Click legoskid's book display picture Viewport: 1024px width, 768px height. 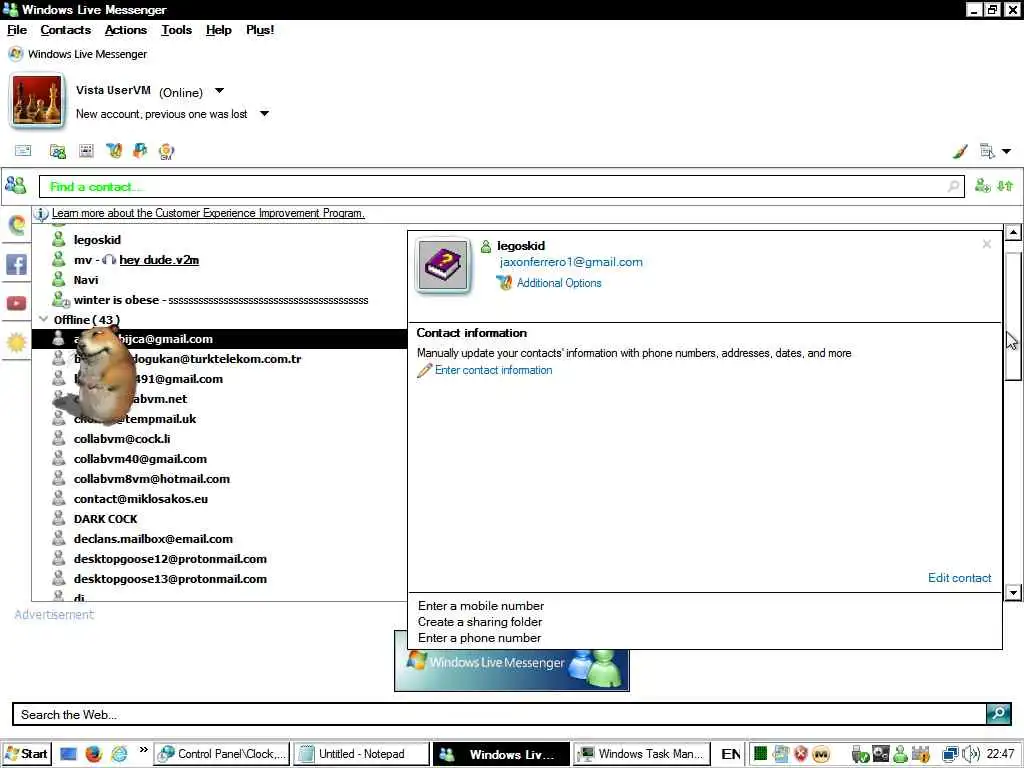click(443, 264)
